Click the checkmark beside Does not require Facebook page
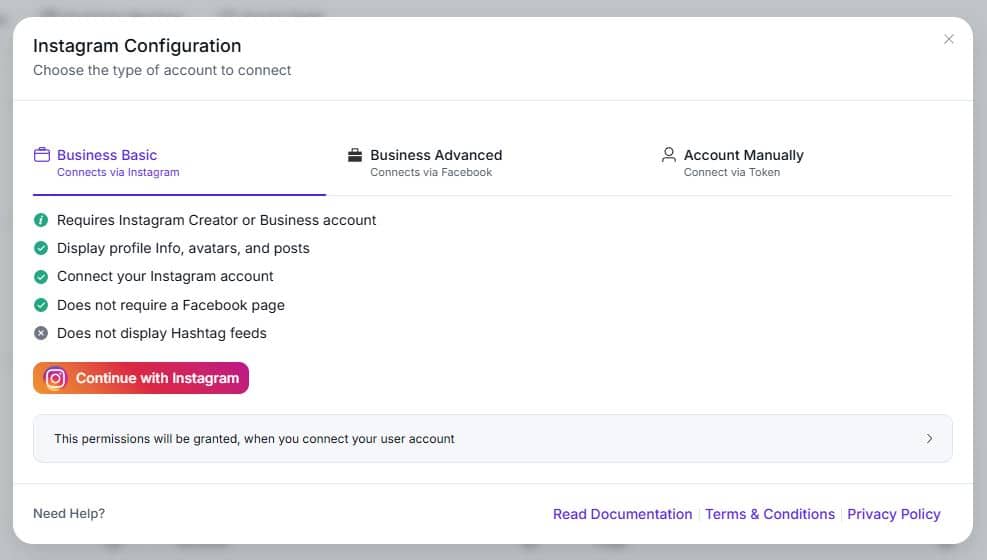987x560 pixels. (x=41, y=305)
